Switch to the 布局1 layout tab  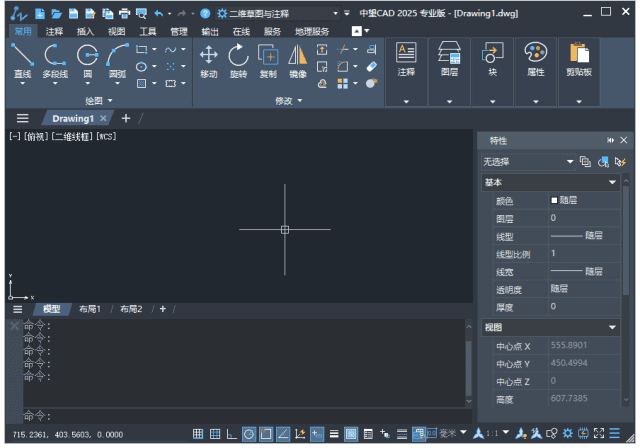click(90, 309)
